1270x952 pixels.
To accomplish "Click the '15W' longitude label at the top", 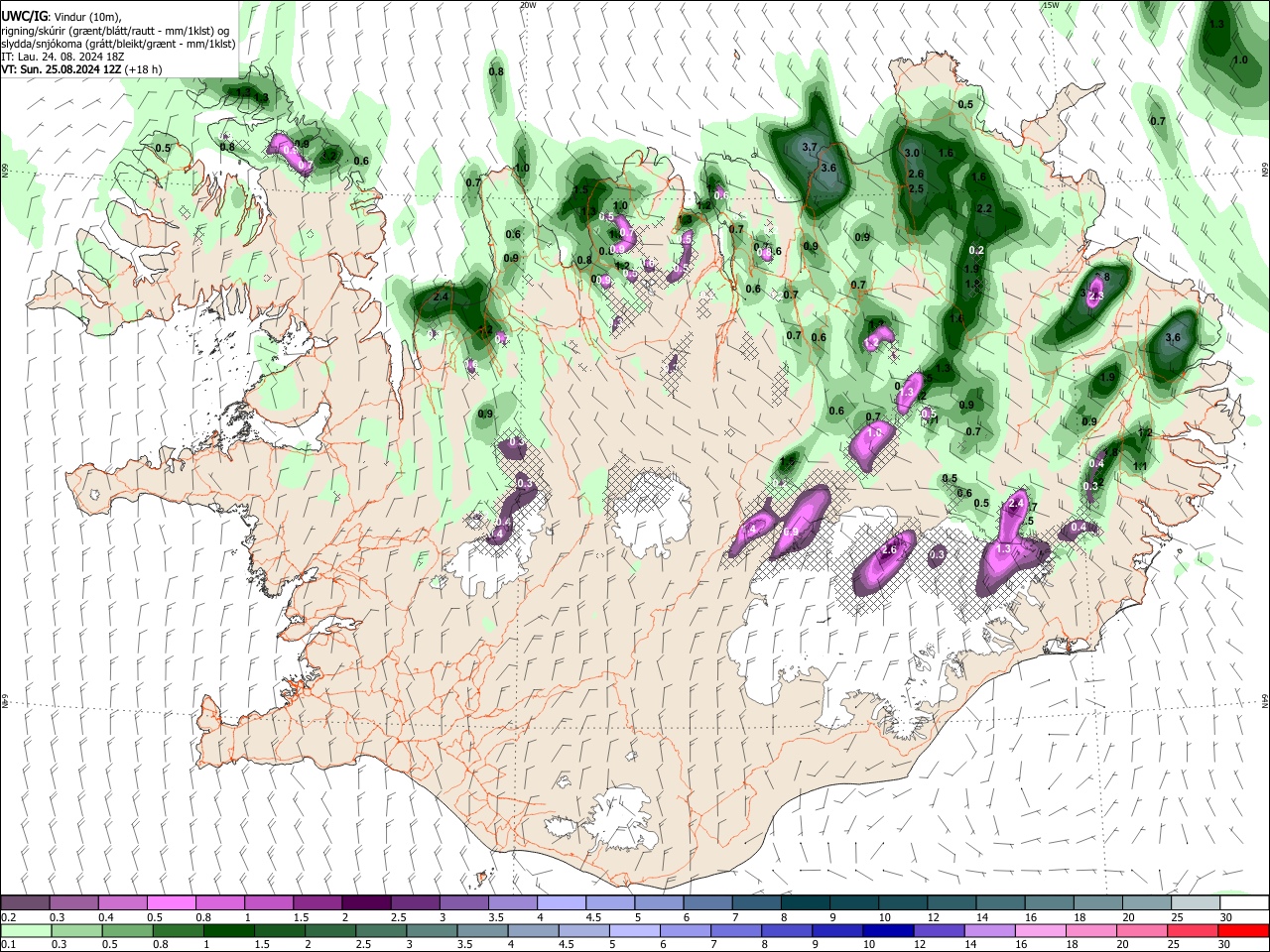I will pos(1051,5).
